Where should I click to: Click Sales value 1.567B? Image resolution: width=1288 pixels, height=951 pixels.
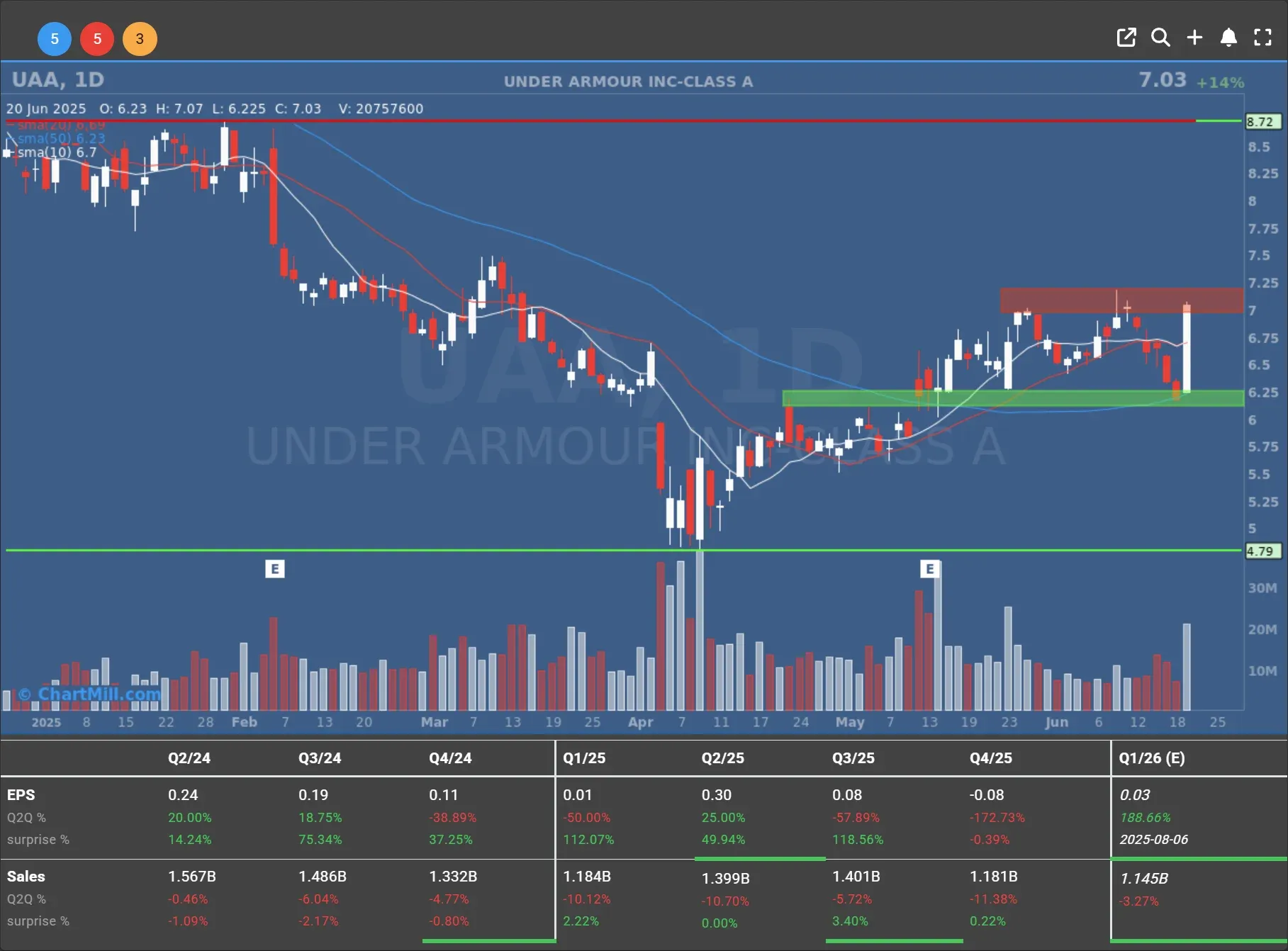(x=192, y=877)
